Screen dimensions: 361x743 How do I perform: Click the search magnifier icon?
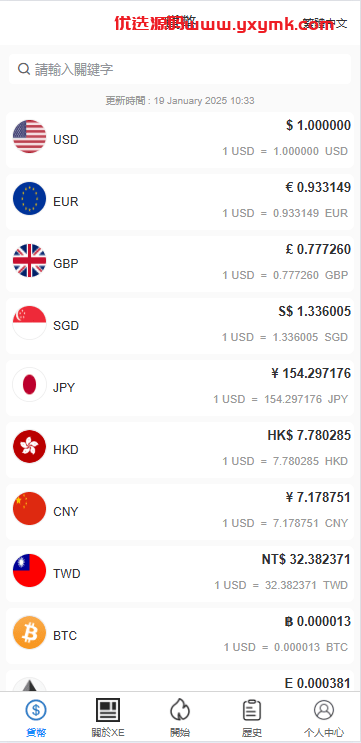point(24,69)
